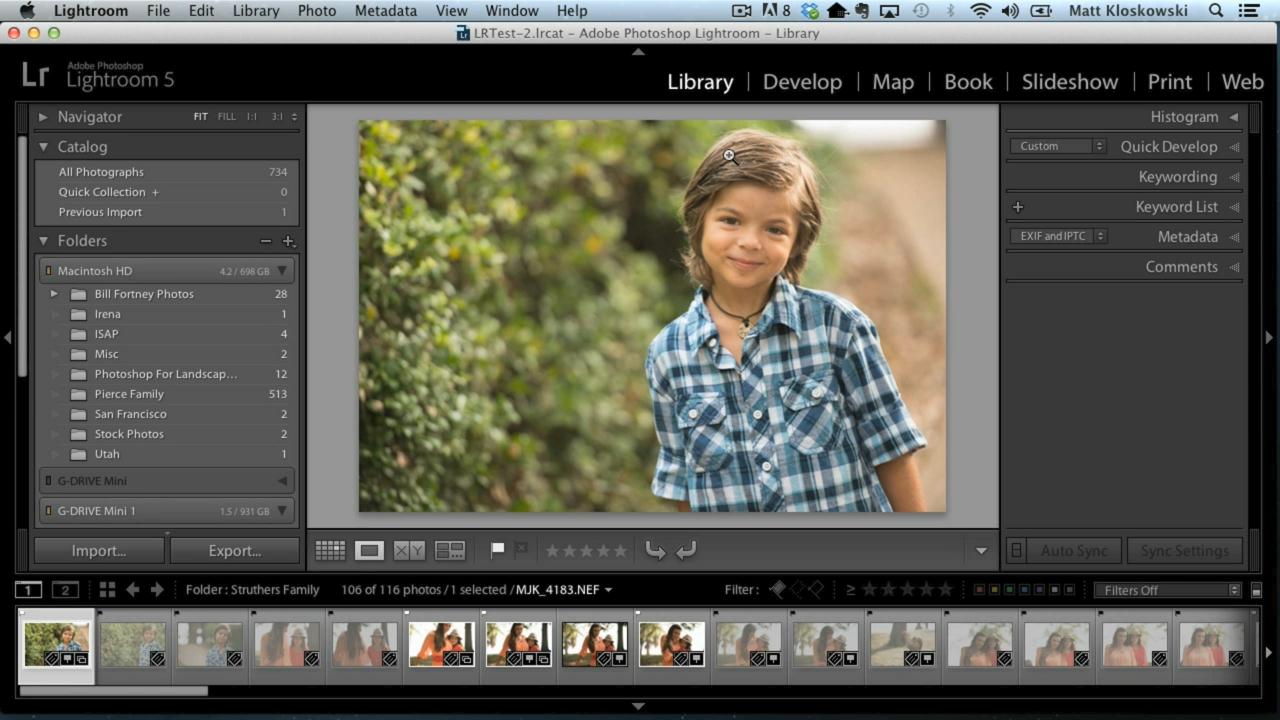
Task: Set Navigator zoom to 1:1
Action: pyautogui.click(x=252, y=117)
